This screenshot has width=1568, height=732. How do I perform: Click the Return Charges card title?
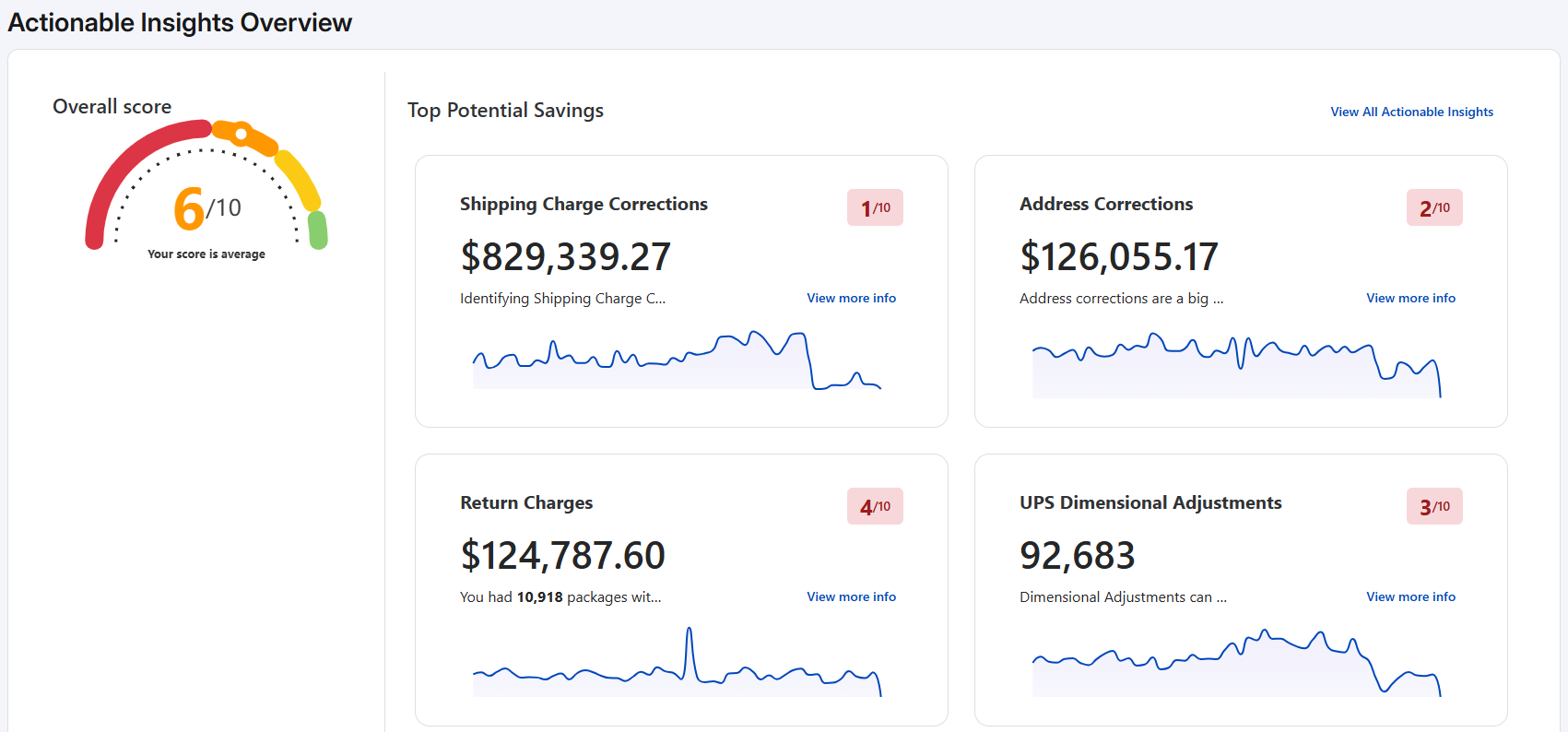(x=526, y=502)
